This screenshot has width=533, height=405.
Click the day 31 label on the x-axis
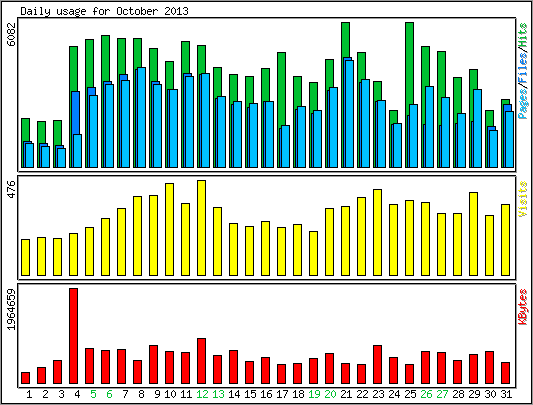506,394
